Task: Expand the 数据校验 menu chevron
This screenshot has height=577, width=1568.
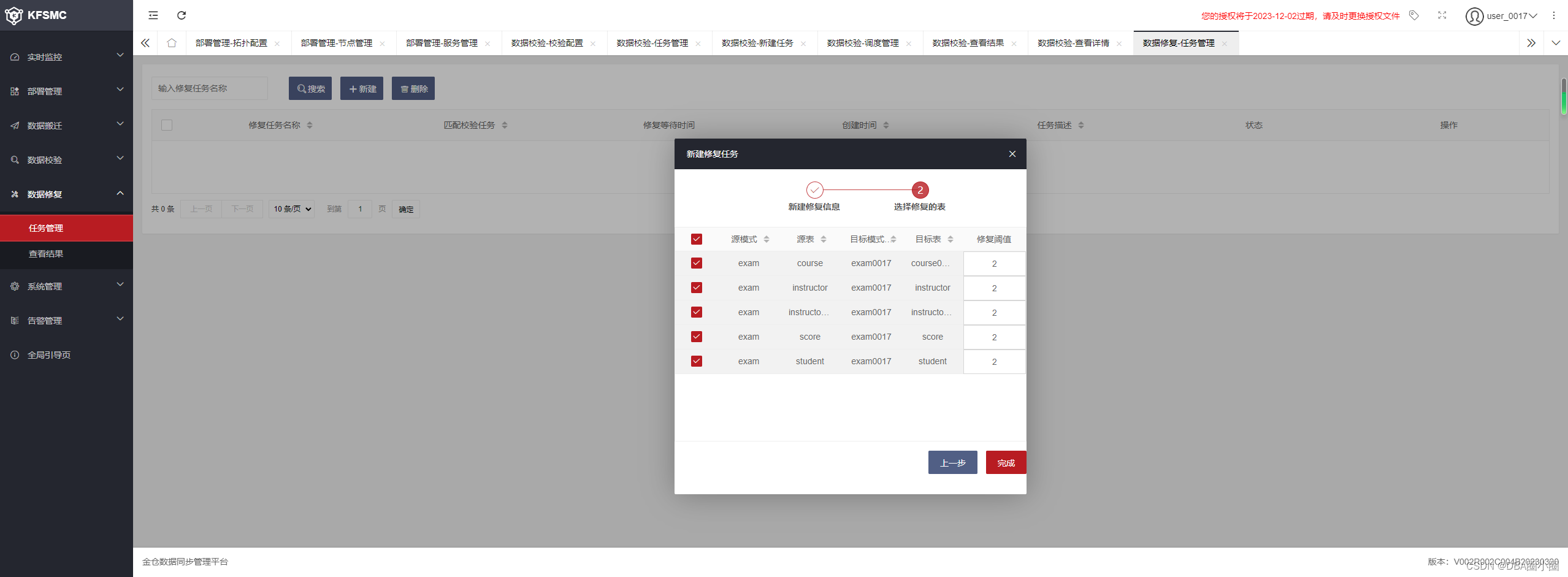Action: 120,158
